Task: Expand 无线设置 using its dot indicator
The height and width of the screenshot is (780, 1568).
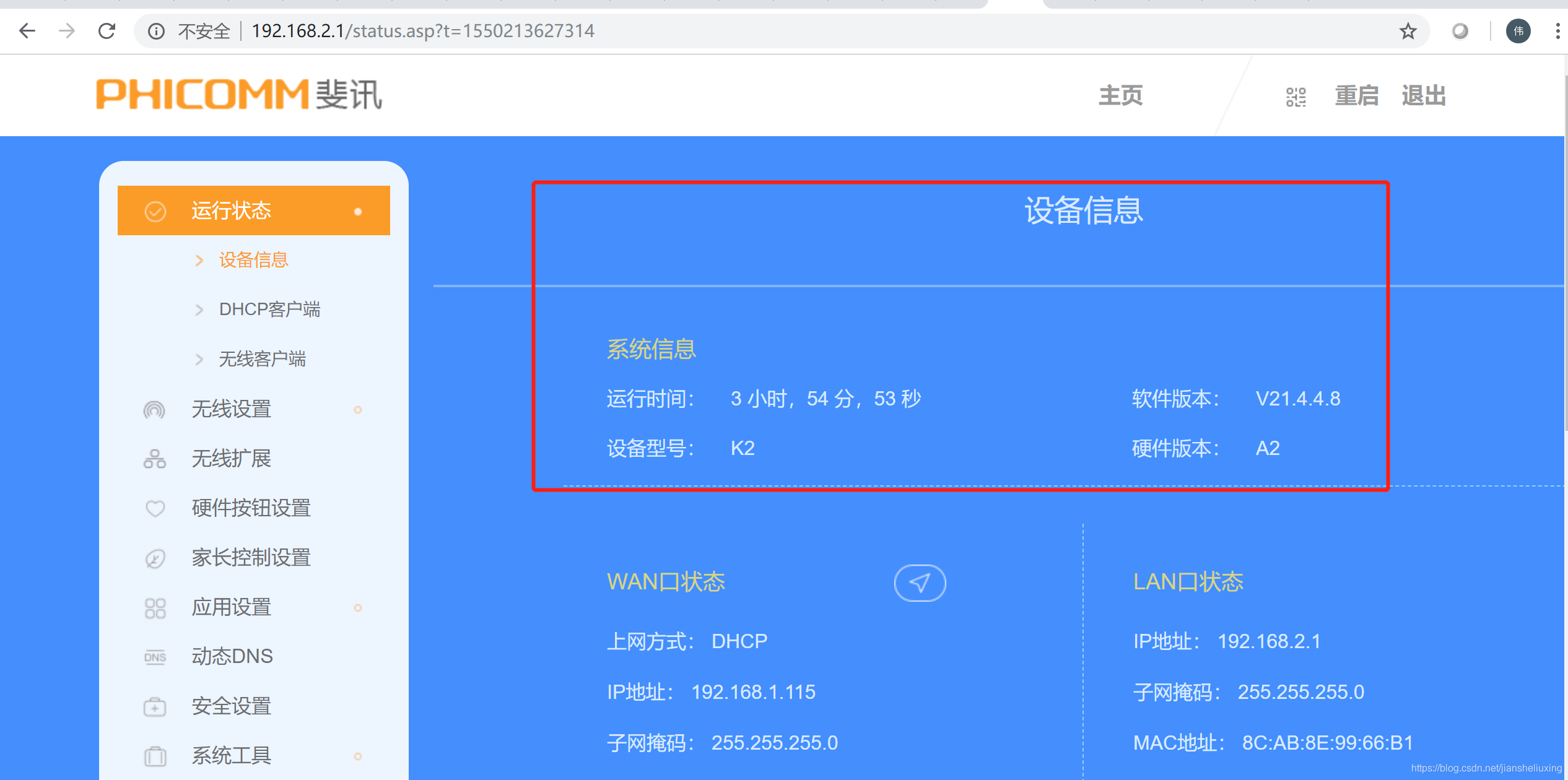Action: (357, 410)
